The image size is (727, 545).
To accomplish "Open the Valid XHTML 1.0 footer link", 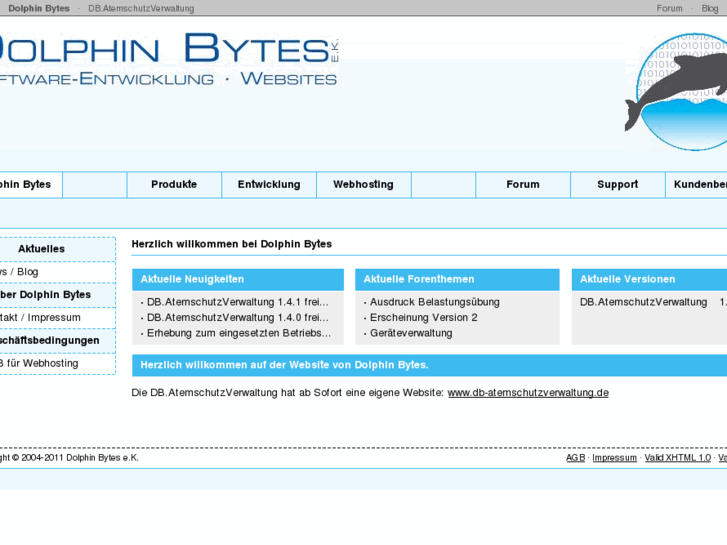I will click(677, 458).
